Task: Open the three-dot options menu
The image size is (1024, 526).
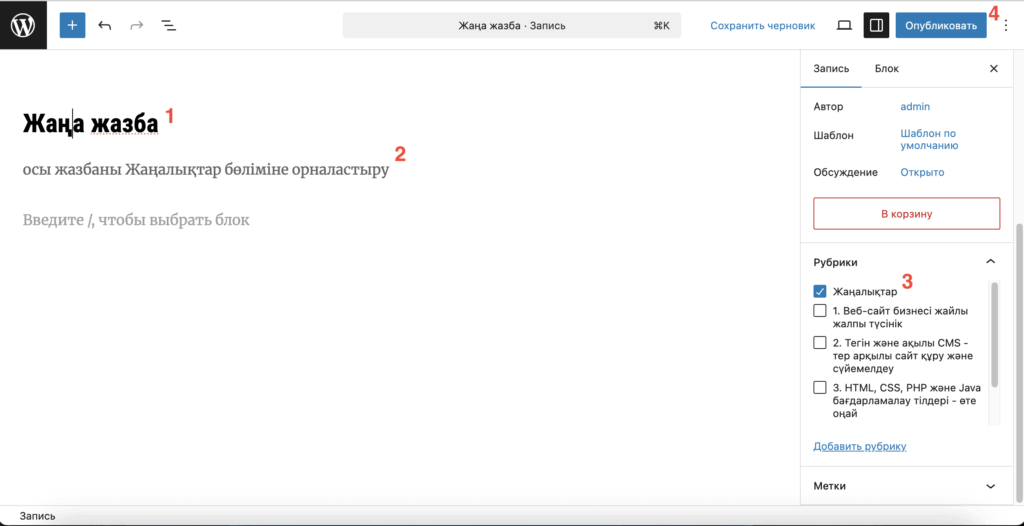Action: (1006, 25)
